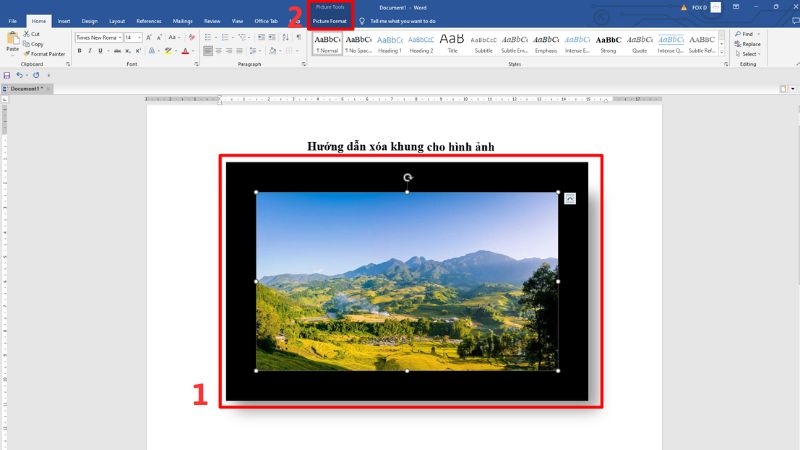The height and width of the screenshot is (450, 800).
Task: Click the picture's rotation handle
Action: (x=407, y=178)
